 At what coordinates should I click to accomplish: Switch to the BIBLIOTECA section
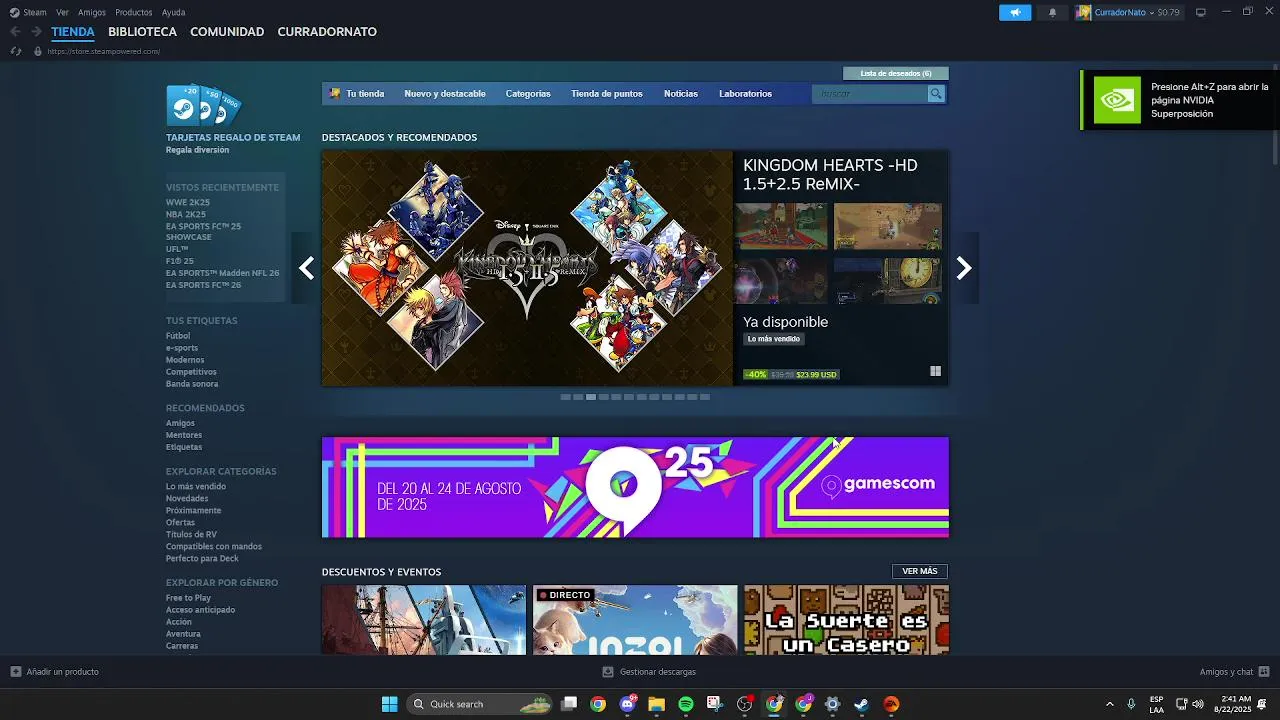coord(142,32)
